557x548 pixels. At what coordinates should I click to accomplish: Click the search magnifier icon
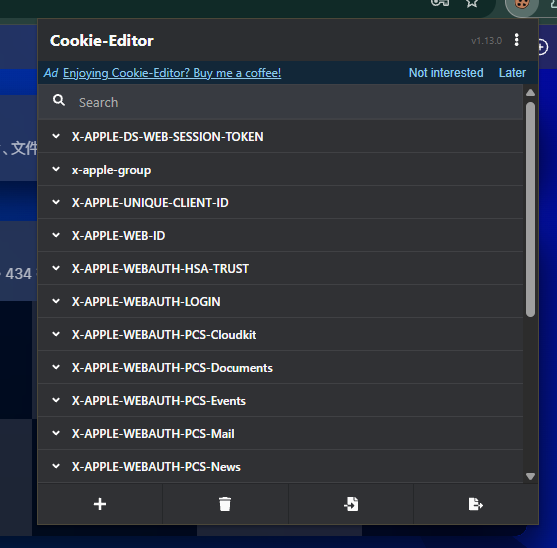59,100
